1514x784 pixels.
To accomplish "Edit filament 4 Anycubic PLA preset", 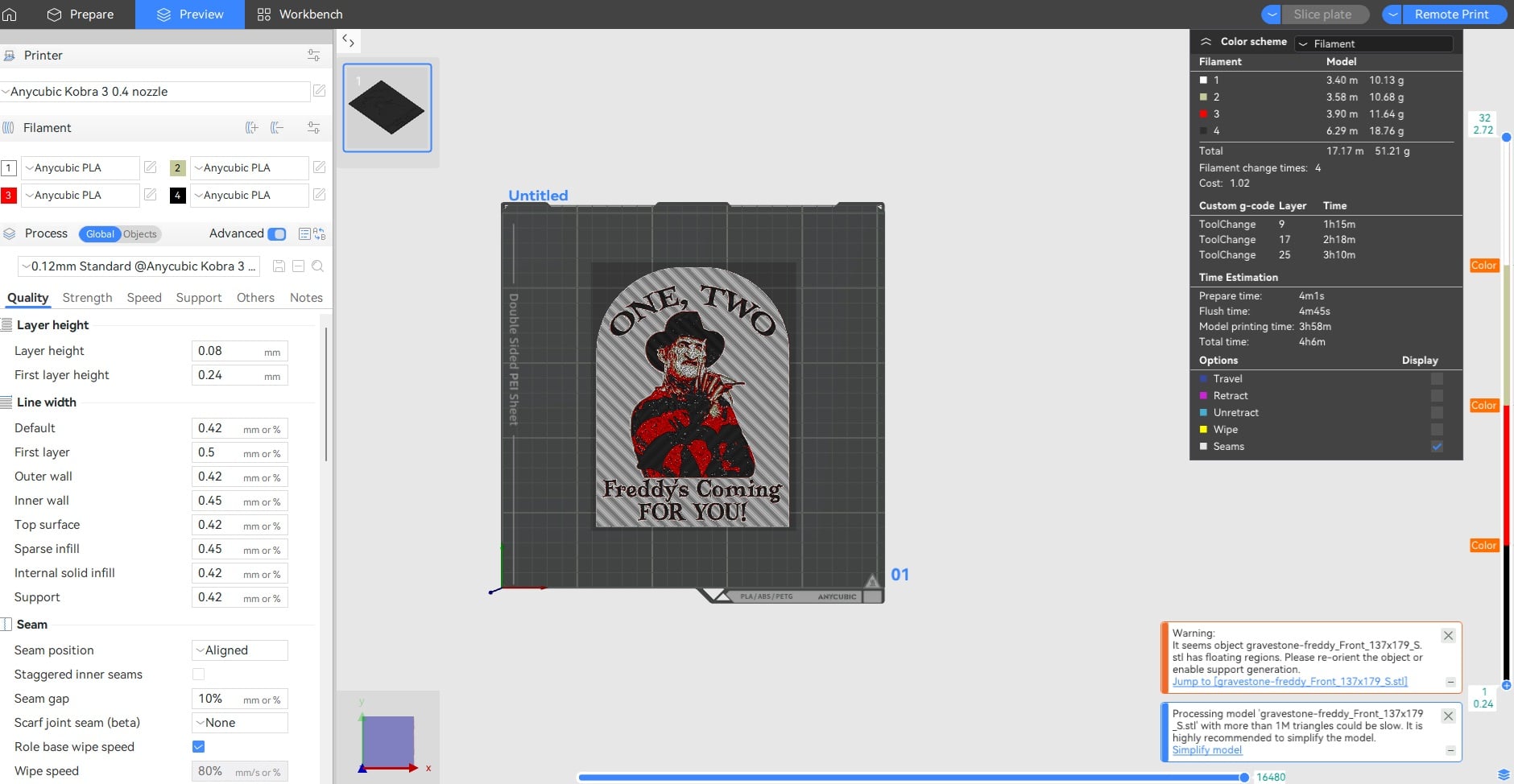I will coord(320,195).
